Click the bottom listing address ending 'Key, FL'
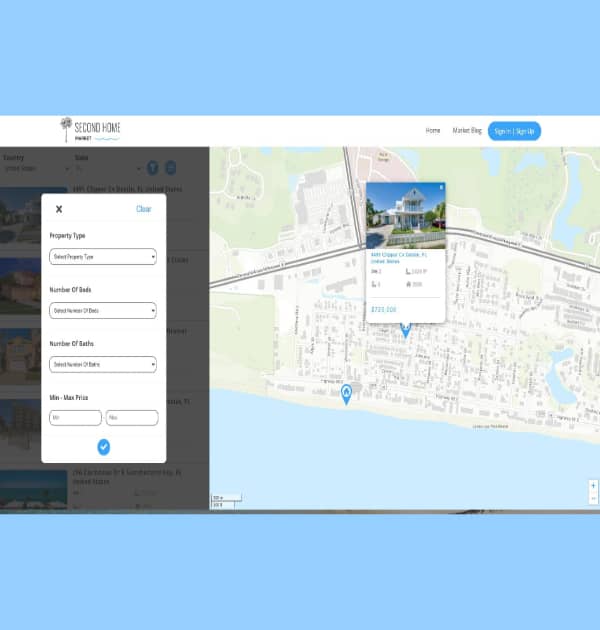The width and height of the screenshot is (600, 630). [127, 477]
